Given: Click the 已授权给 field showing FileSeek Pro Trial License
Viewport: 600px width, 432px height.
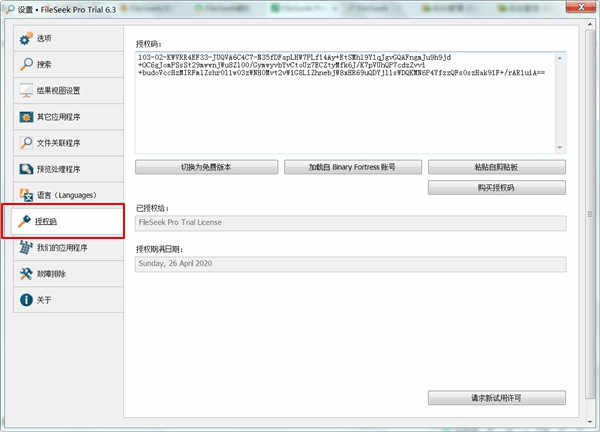Looking at the screenshot, I should [x=351, y=223].
